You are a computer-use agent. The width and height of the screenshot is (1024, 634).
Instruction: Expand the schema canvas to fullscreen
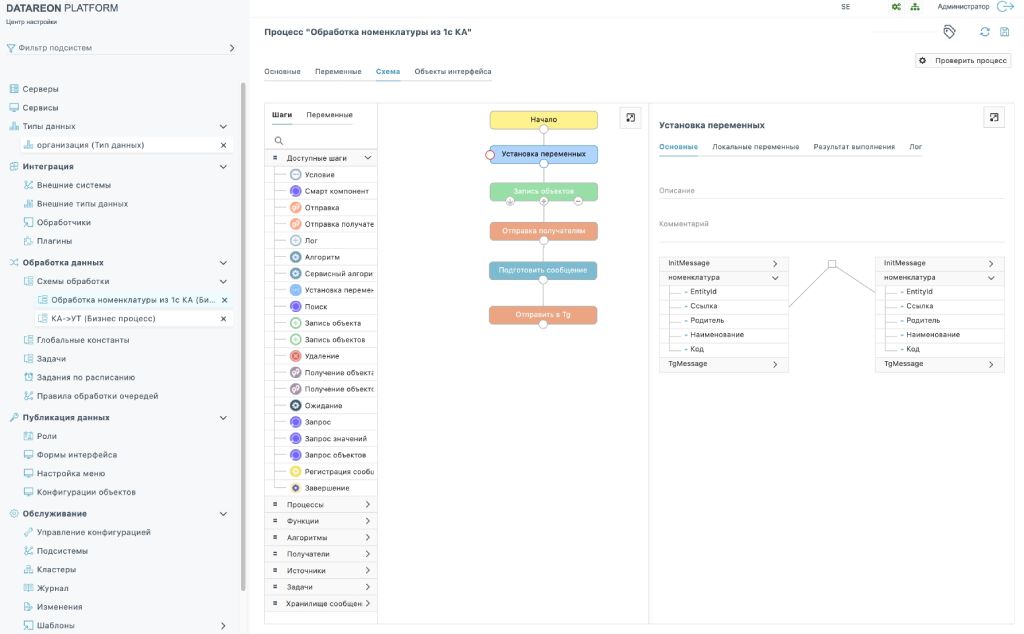pyautogui.click(x=630, y=118)
